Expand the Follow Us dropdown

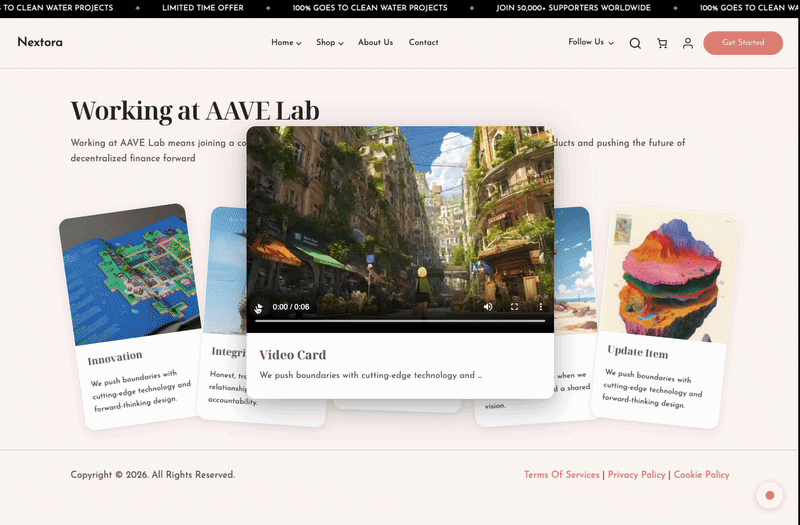pyautogui.click(x=591, y=42)
